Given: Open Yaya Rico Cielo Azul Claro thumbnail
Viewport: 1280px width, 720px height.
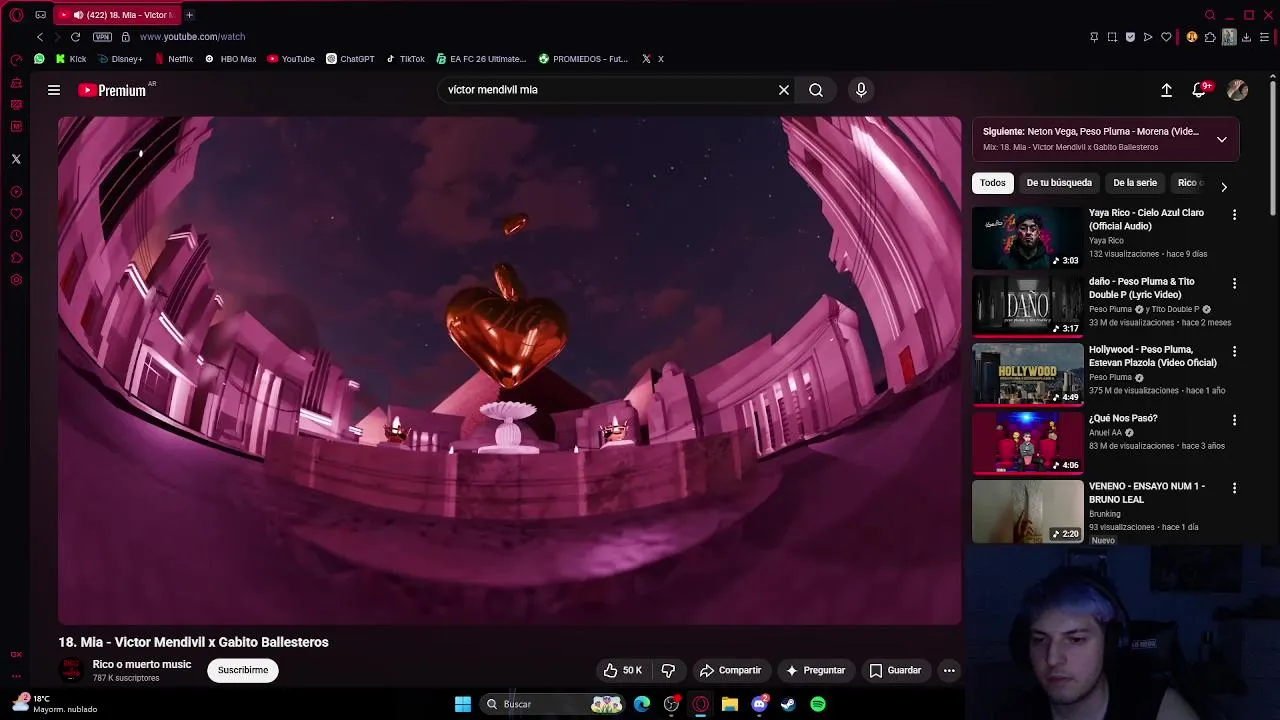Looking at the screenshot, I should 1028,238.
